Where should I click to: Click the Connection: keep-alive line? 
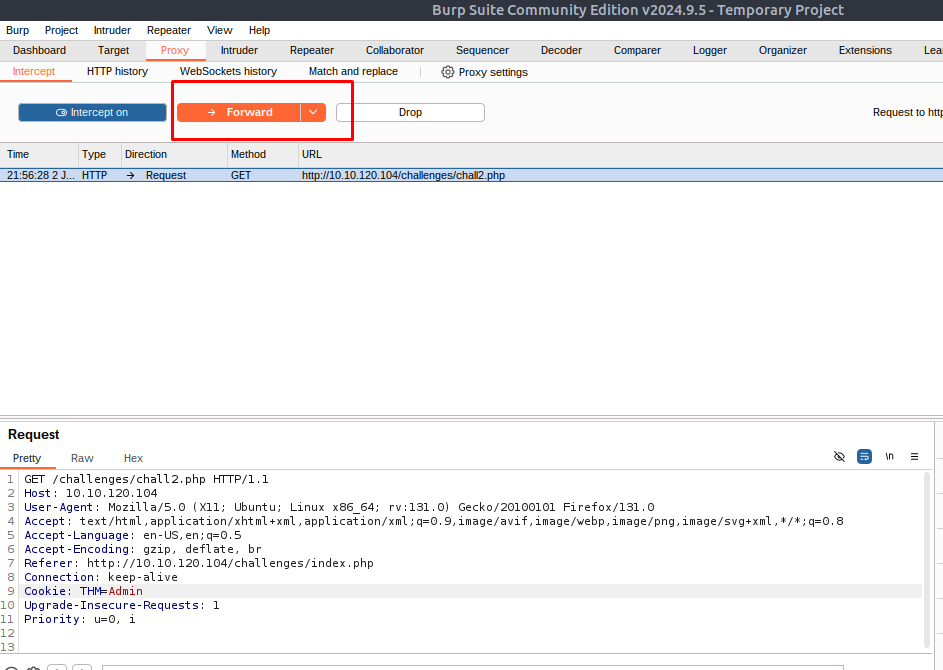tap(101, 577)
